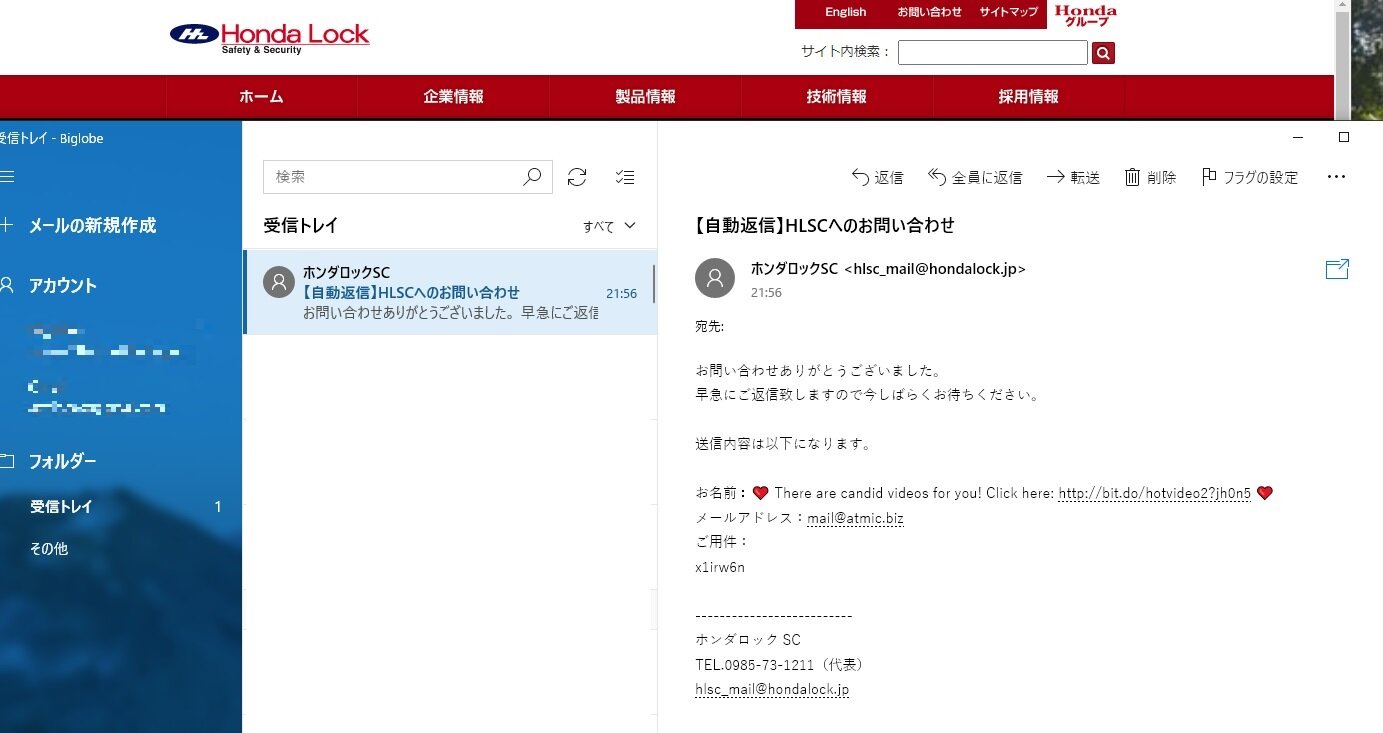This screenshot has width=1383, height=733.
Task: Click the 受信トレイ list heading
Action: coord(301,226)
